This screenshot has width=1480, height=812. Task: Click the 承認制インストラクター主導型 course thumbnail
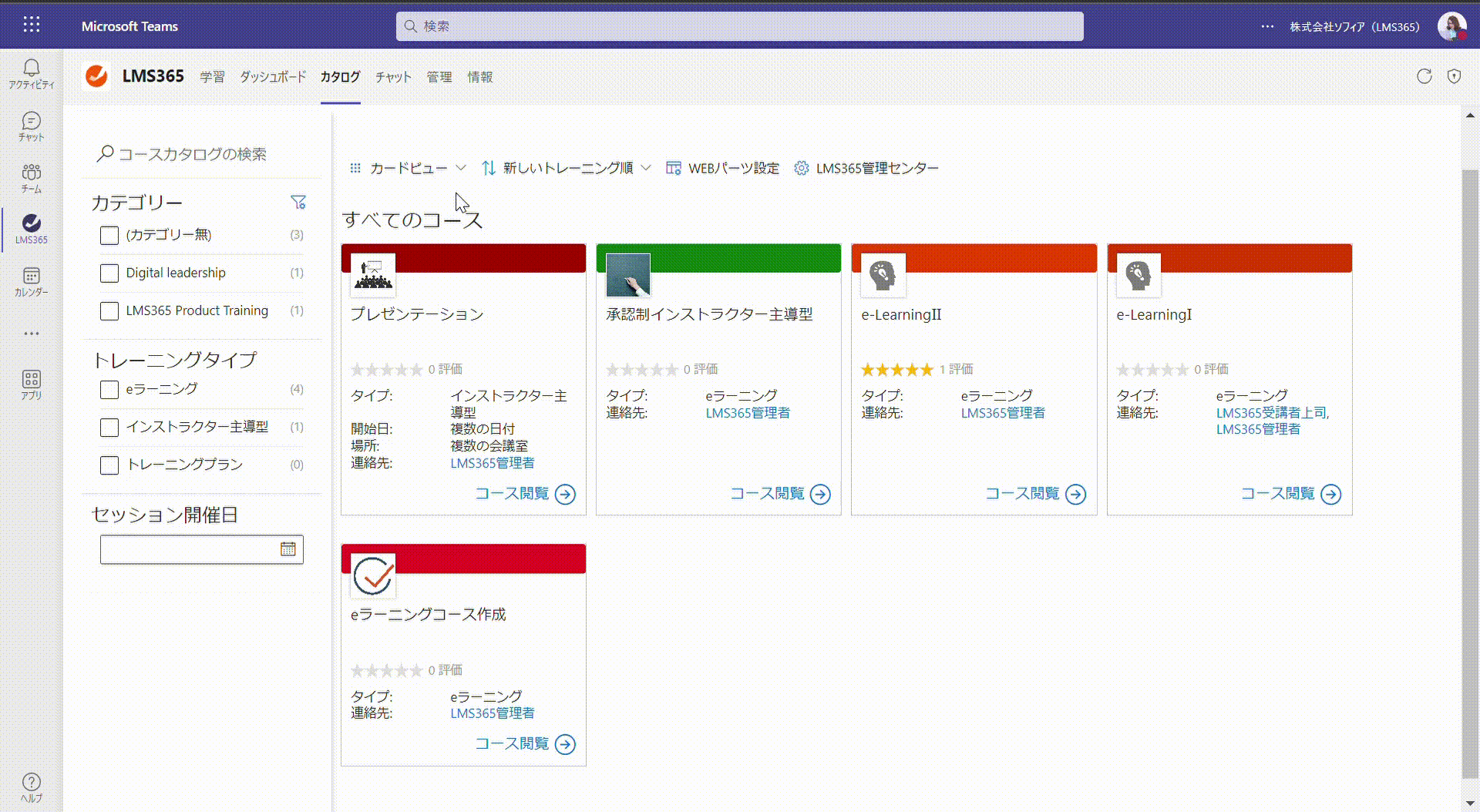[x=628, y=275]
